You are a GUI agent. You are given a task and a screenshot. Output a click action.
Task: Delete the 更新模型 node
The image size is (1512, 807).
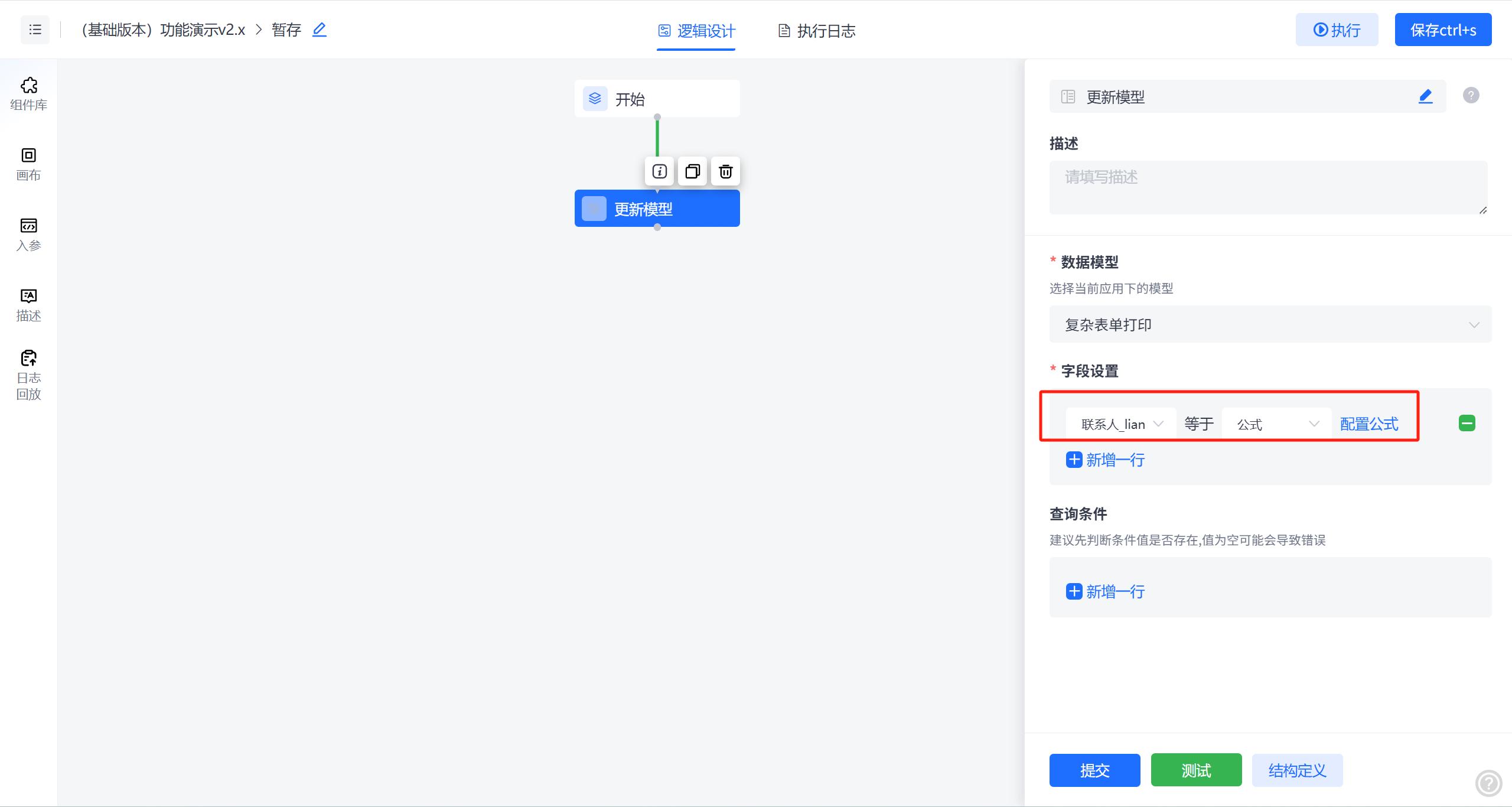[725, 171]
